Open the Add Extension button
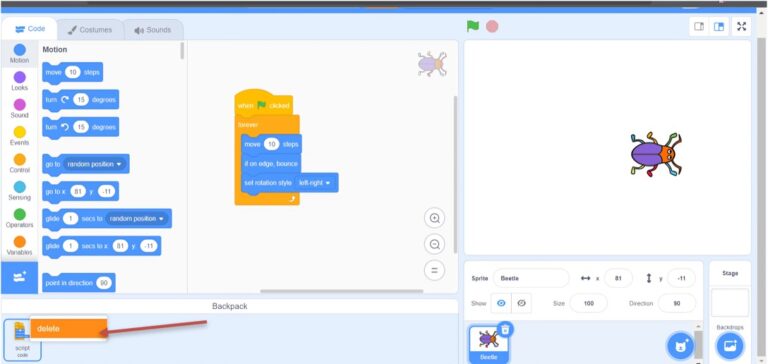 coord(20,277)
